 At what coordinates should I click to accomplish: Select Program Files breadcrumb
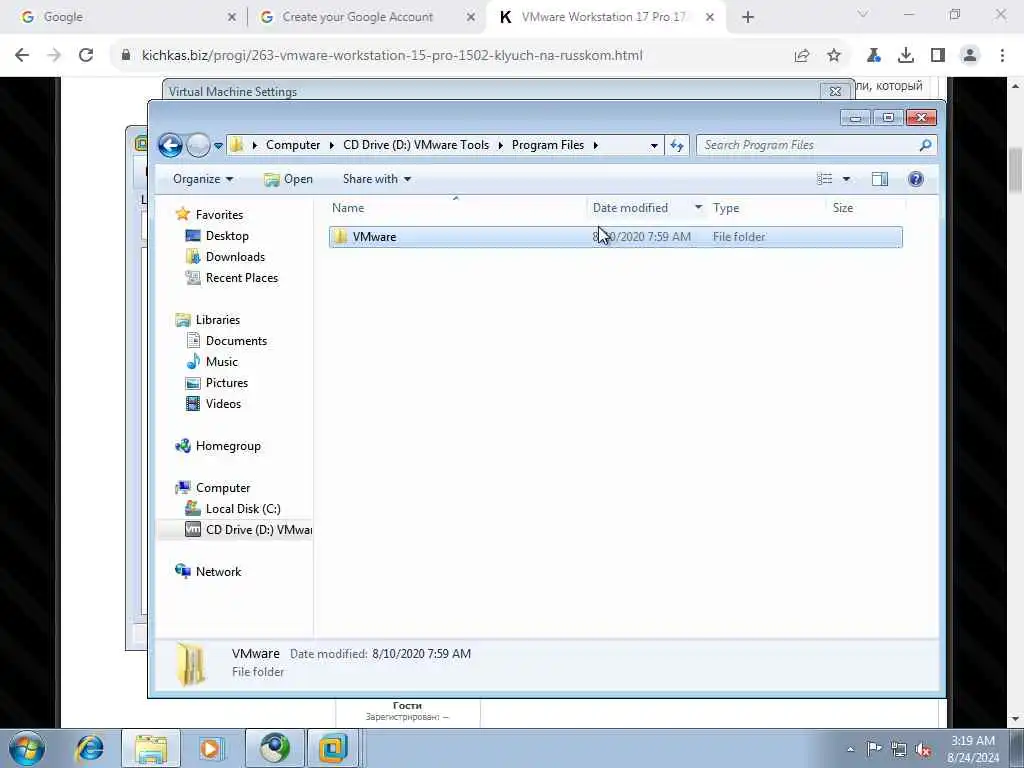tap(548, 145)
